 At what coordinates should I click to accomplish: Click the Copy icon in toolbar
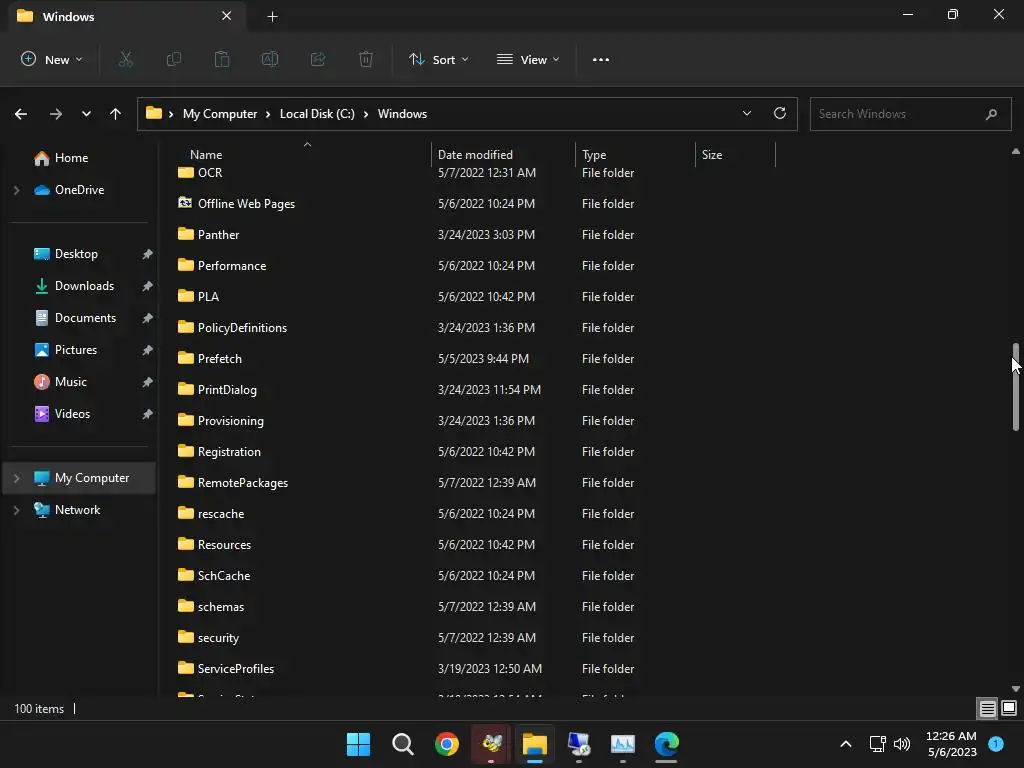174,59
